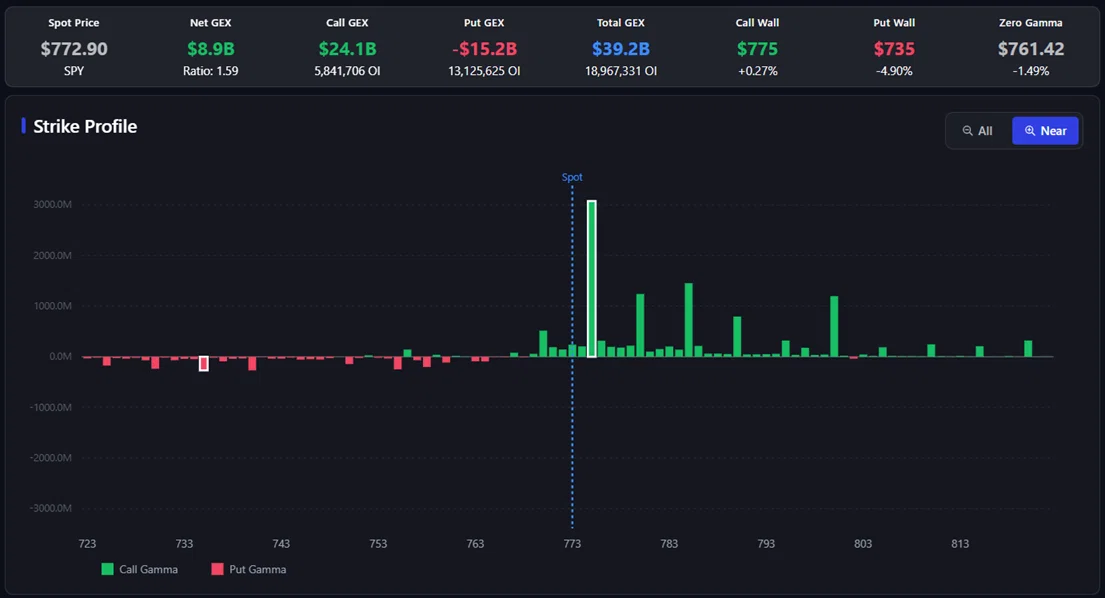This screenshot has height=598, width=1105.
Task: Click the zoom-out magnifier icon beside All
Action: 968,131
